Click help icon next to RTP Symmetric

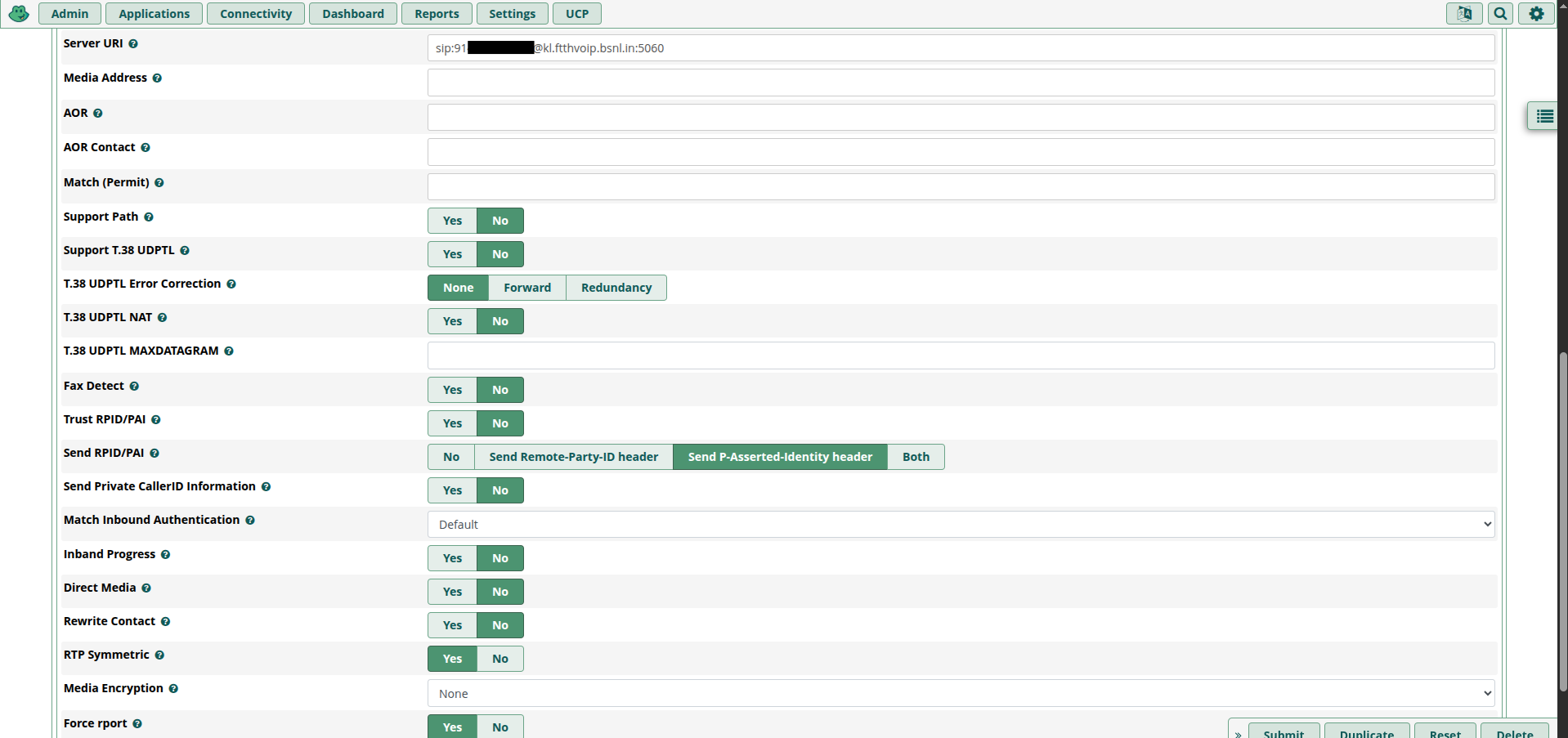pyautogui.click(x=159, y=655)
